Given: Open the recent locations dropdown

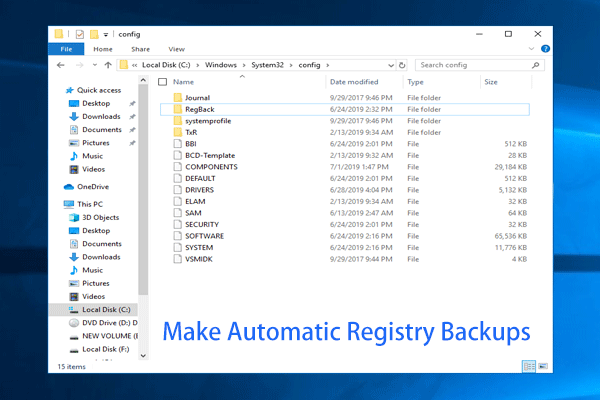Looking at the screenshot, I should 95,65.
